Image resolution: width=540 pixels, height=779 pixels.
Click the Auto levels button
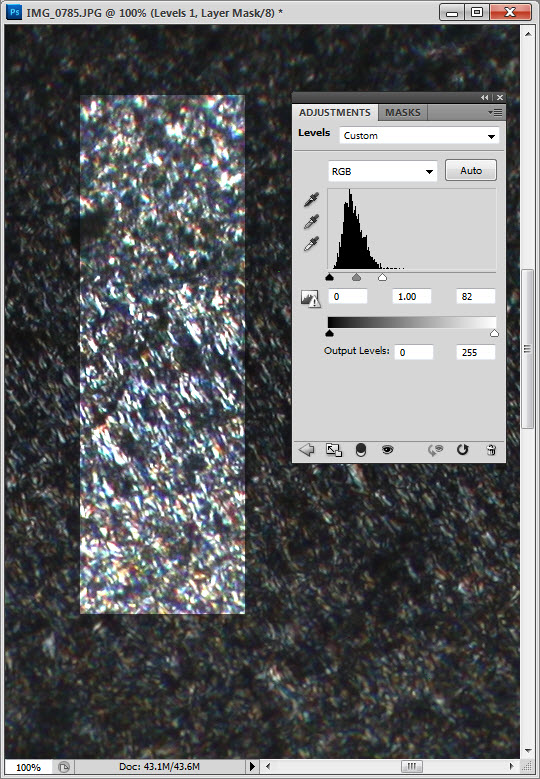point(470,170)
